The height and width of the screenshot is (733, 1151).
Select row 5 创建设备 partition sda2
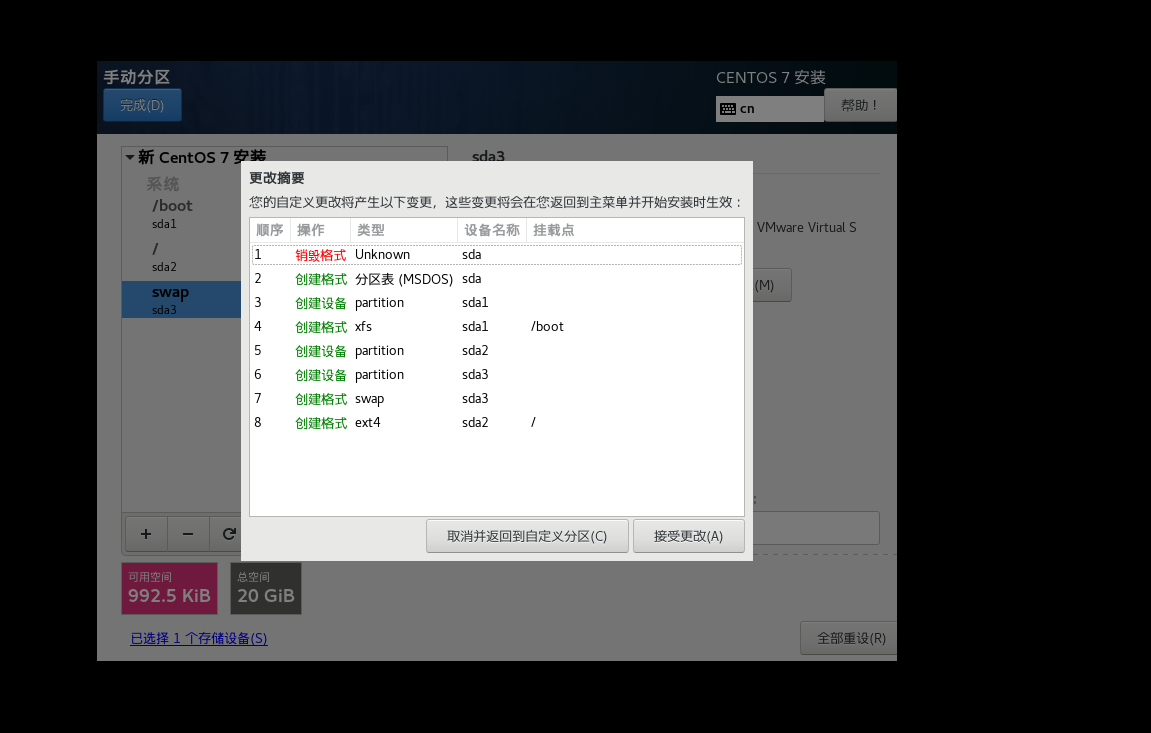tap(497, 351)
